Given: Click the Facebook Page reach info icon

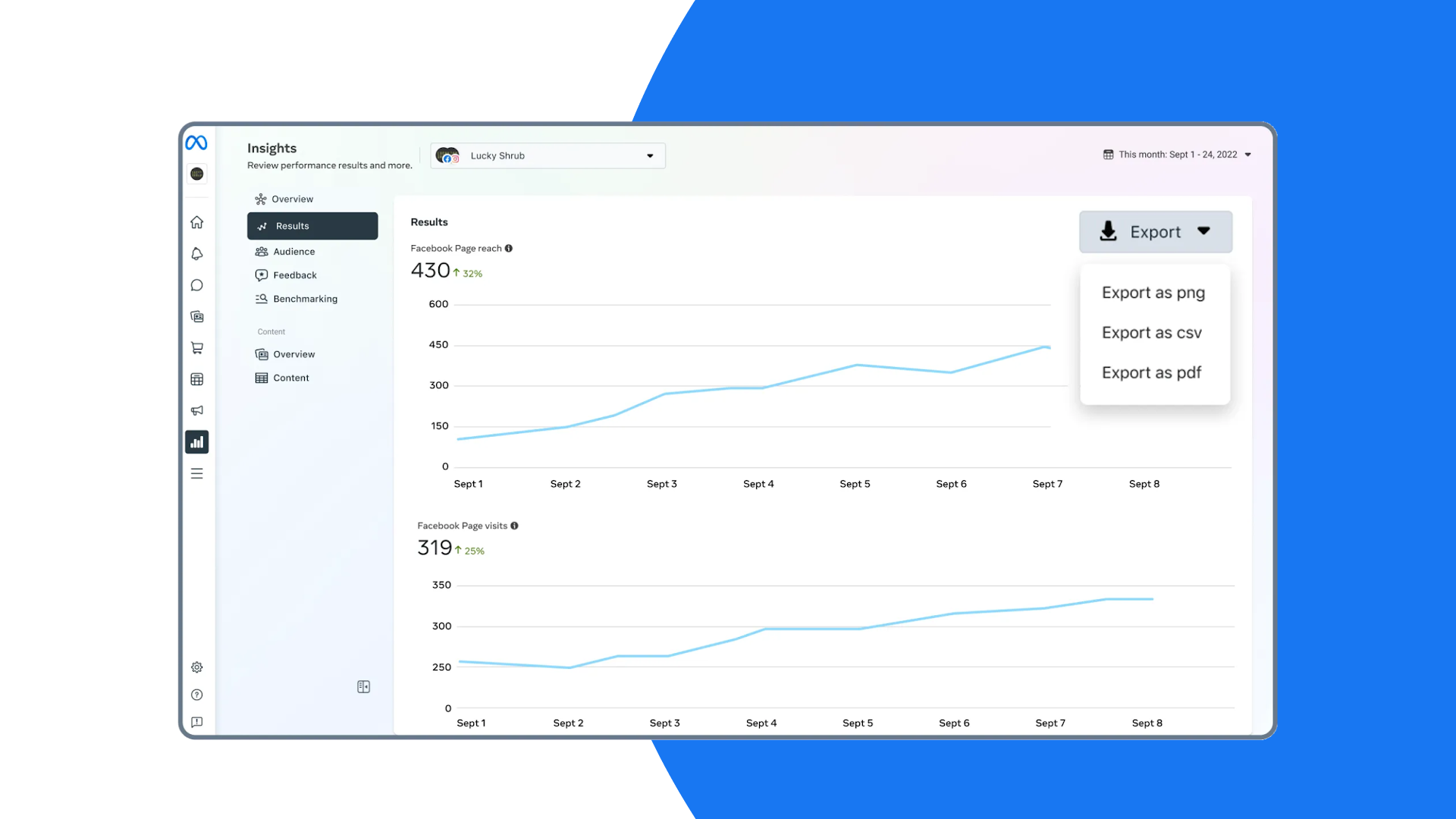Looking at the screenshot, I should tap(509, 249).
